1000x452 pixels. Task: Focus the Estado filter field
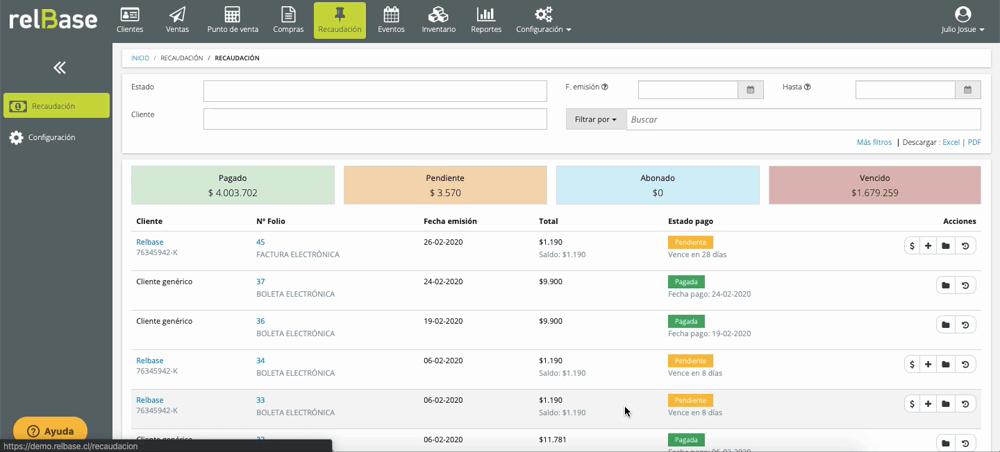tap(375, 91)
